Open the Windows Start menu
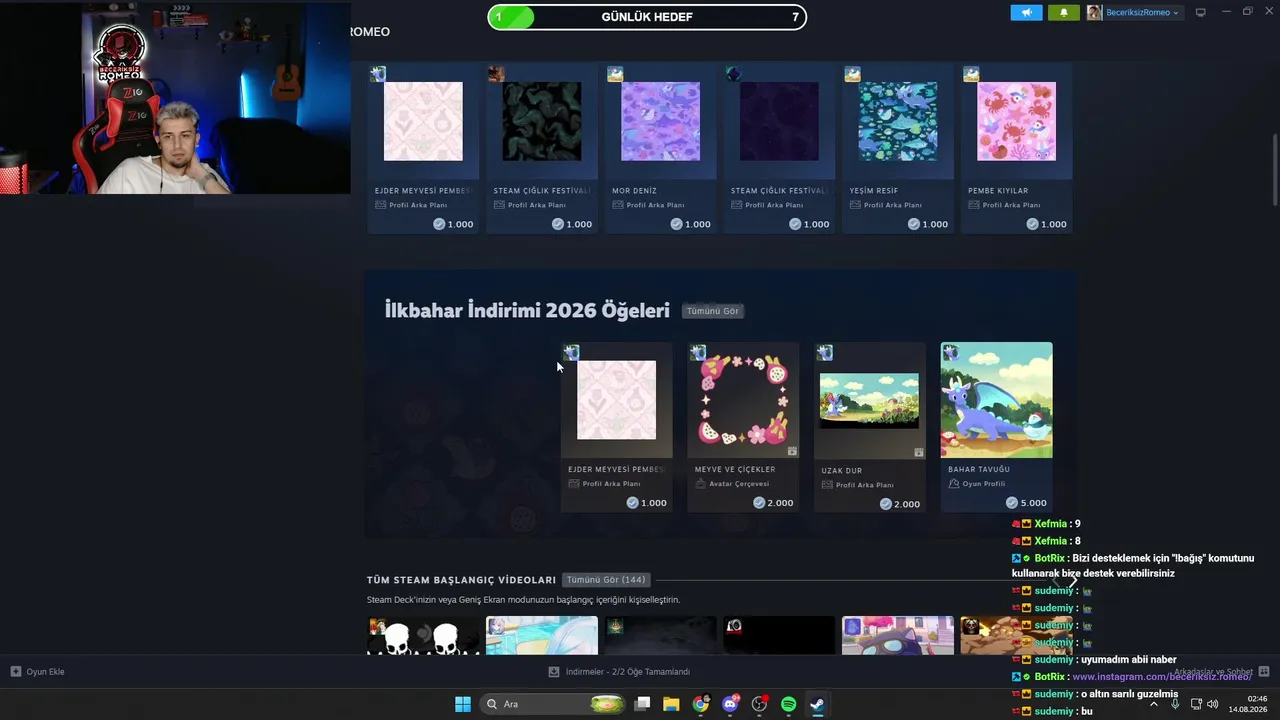1280x720 pixels. pyautogui.click(x=463, y=704)
